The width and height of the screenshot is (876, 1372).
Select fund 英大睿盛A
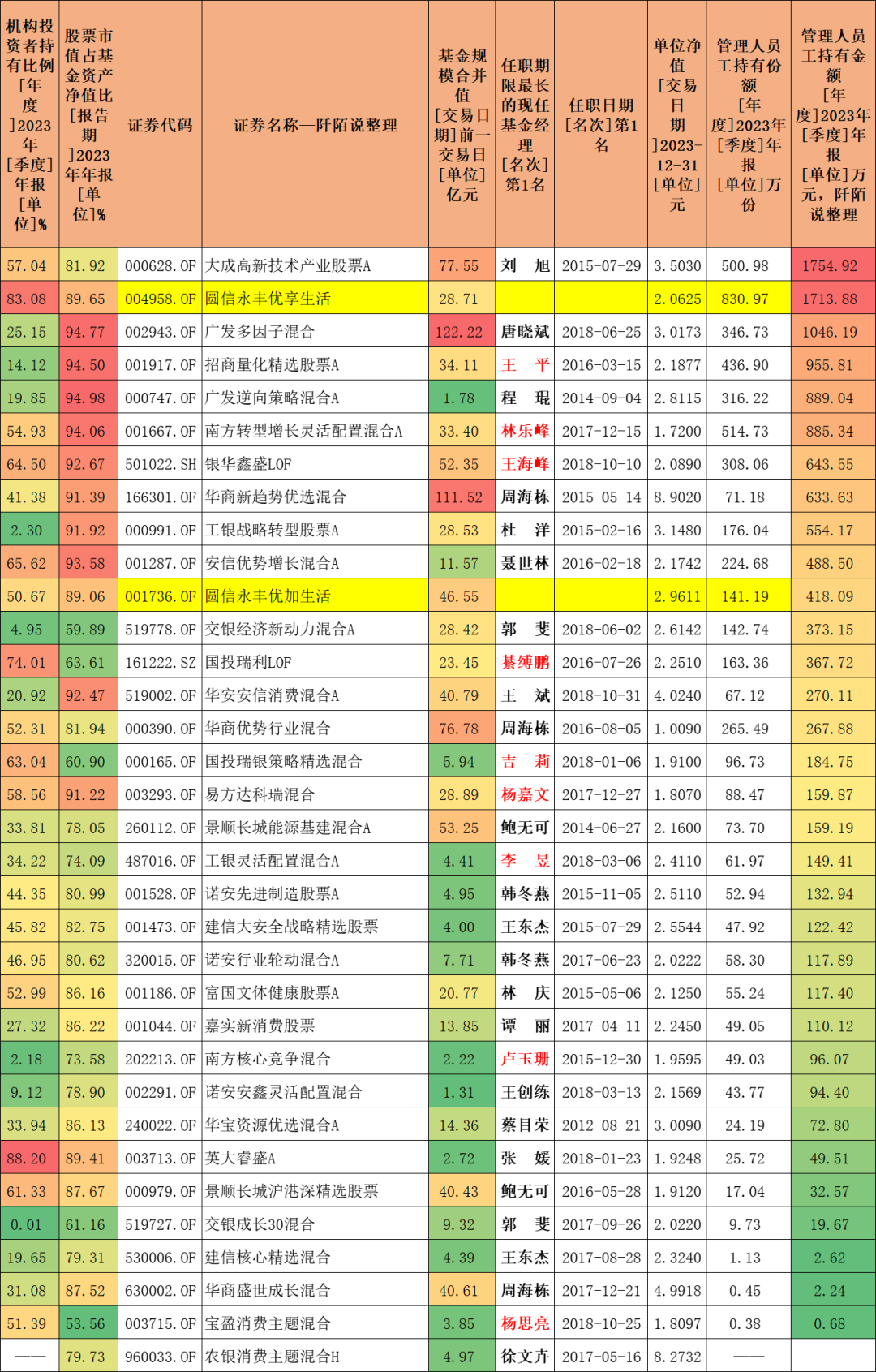(x=240, y=1159)
